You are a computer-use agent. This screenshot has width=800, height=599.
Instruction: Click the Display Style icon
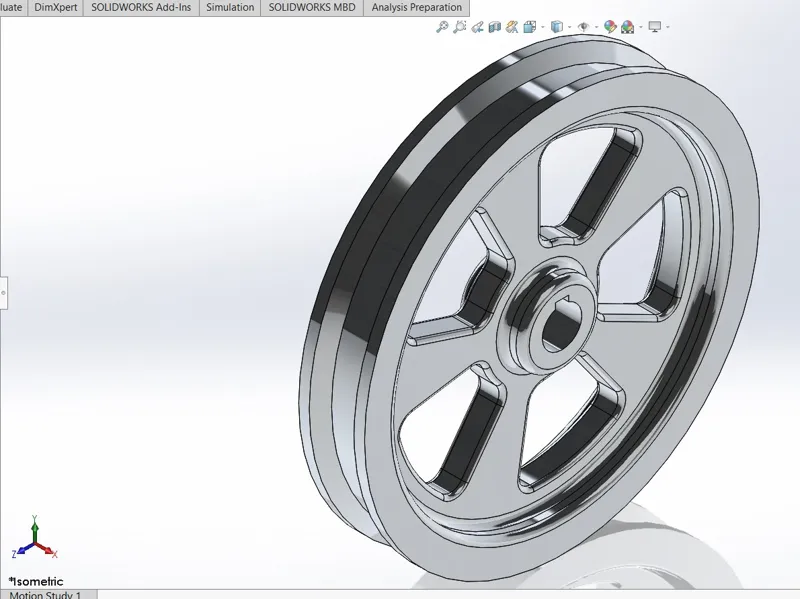point(557,27)
